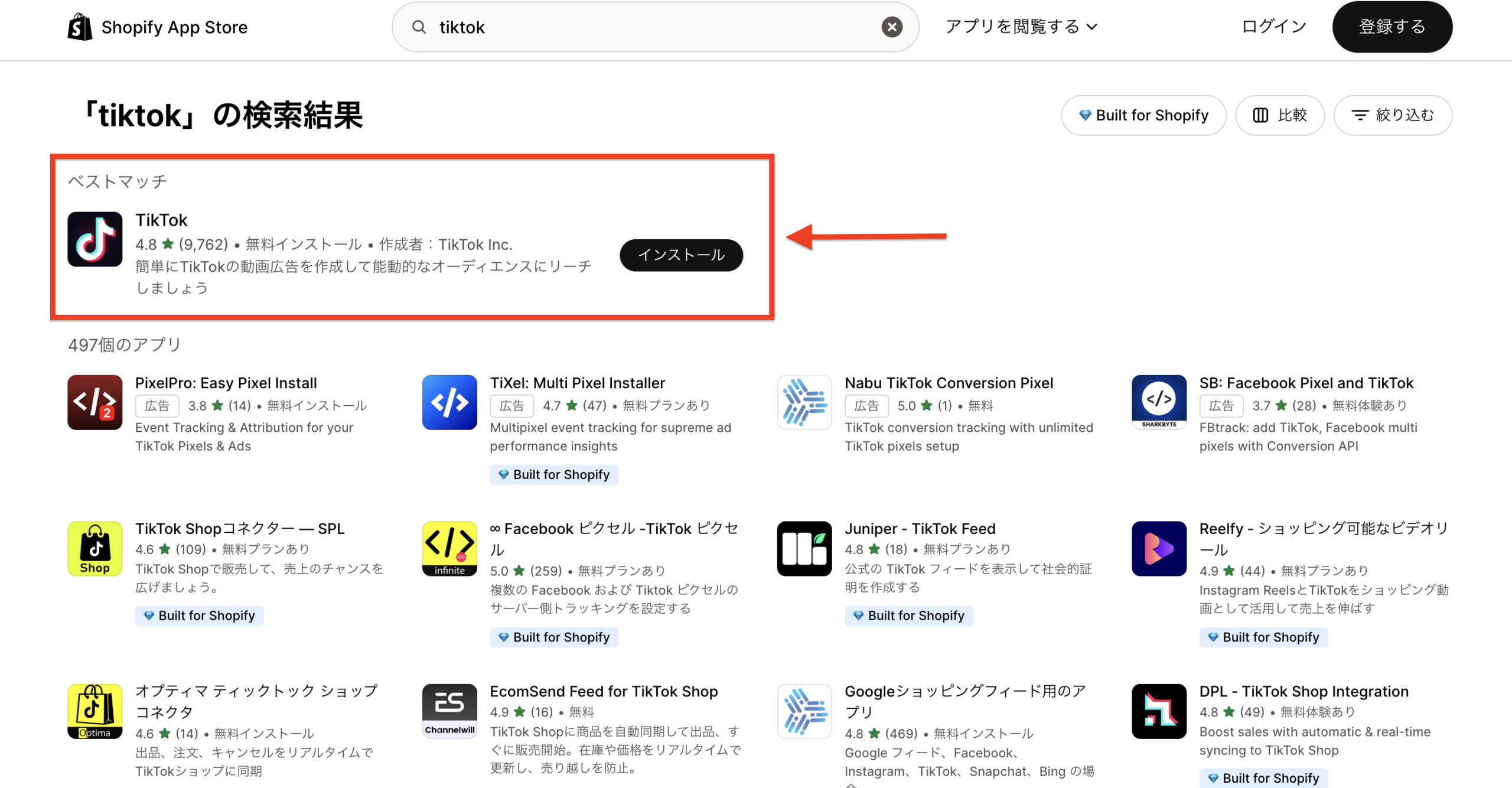Toggle the Built for Shopify filter chip
The image size is (1512, 788).
[1143, 115]
